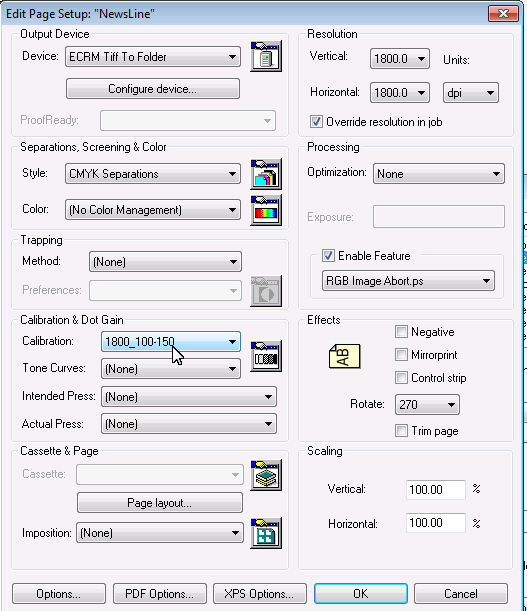The image size is (527, 611).
Task: Click the Vertical scaling input field
Action: point(436,489)
